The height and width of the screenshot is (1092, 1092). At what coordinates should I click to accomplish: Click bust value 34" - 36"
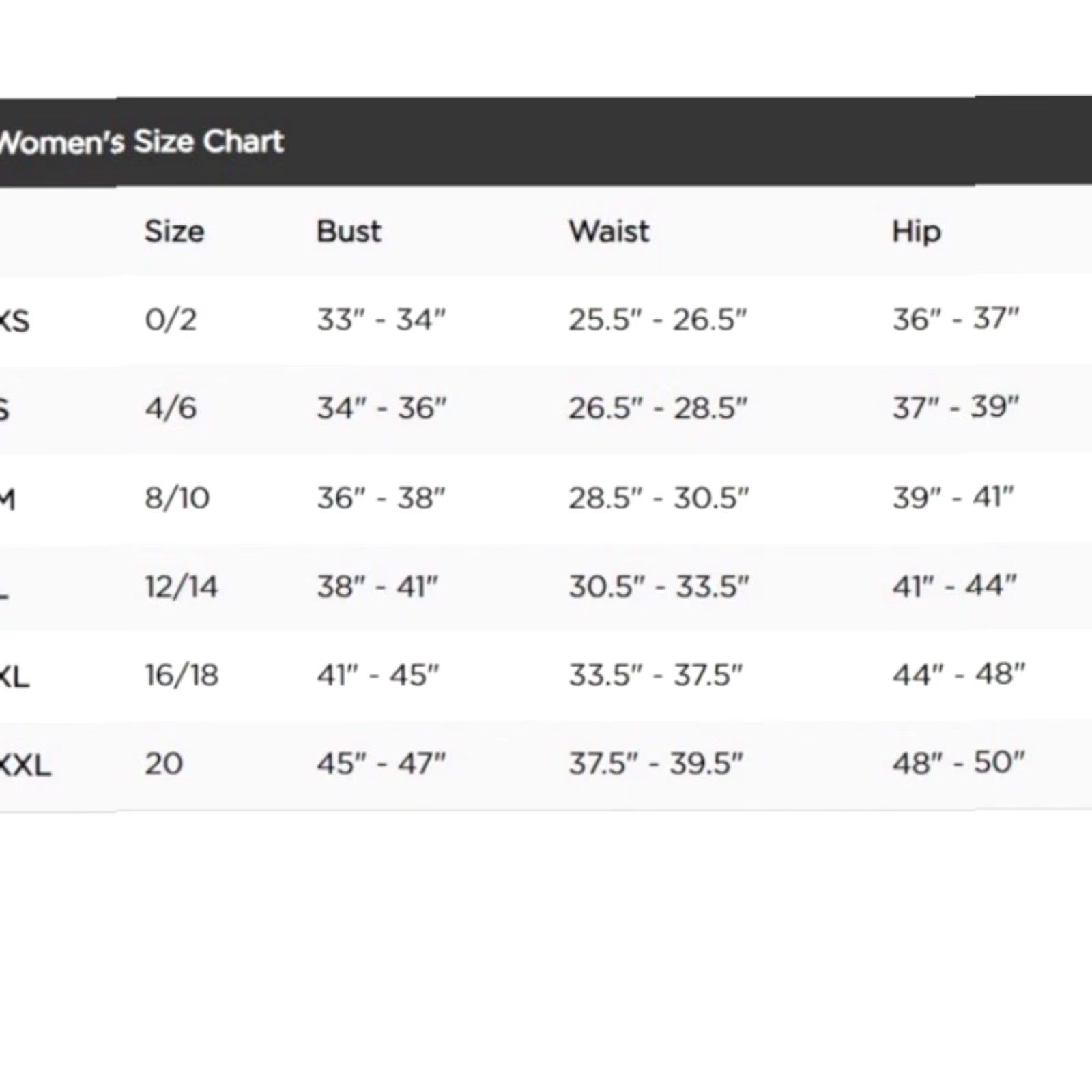pyautogui.click(x=382, y=408)
